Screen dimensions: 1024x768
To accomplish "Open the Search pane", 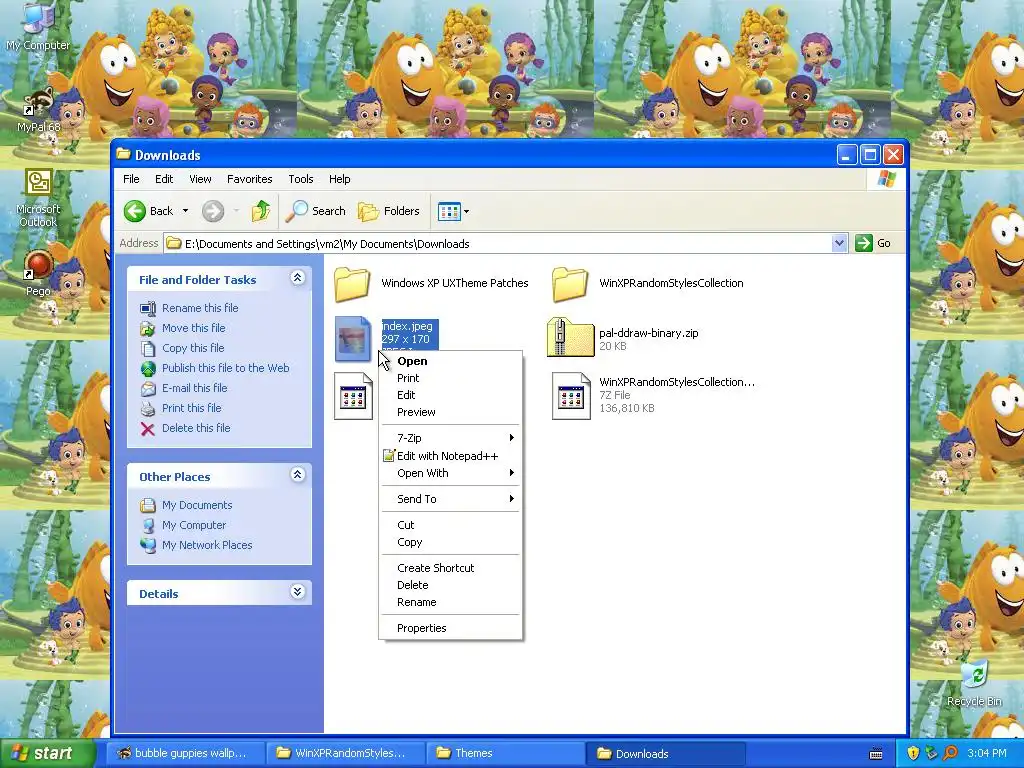I will 316,211.
